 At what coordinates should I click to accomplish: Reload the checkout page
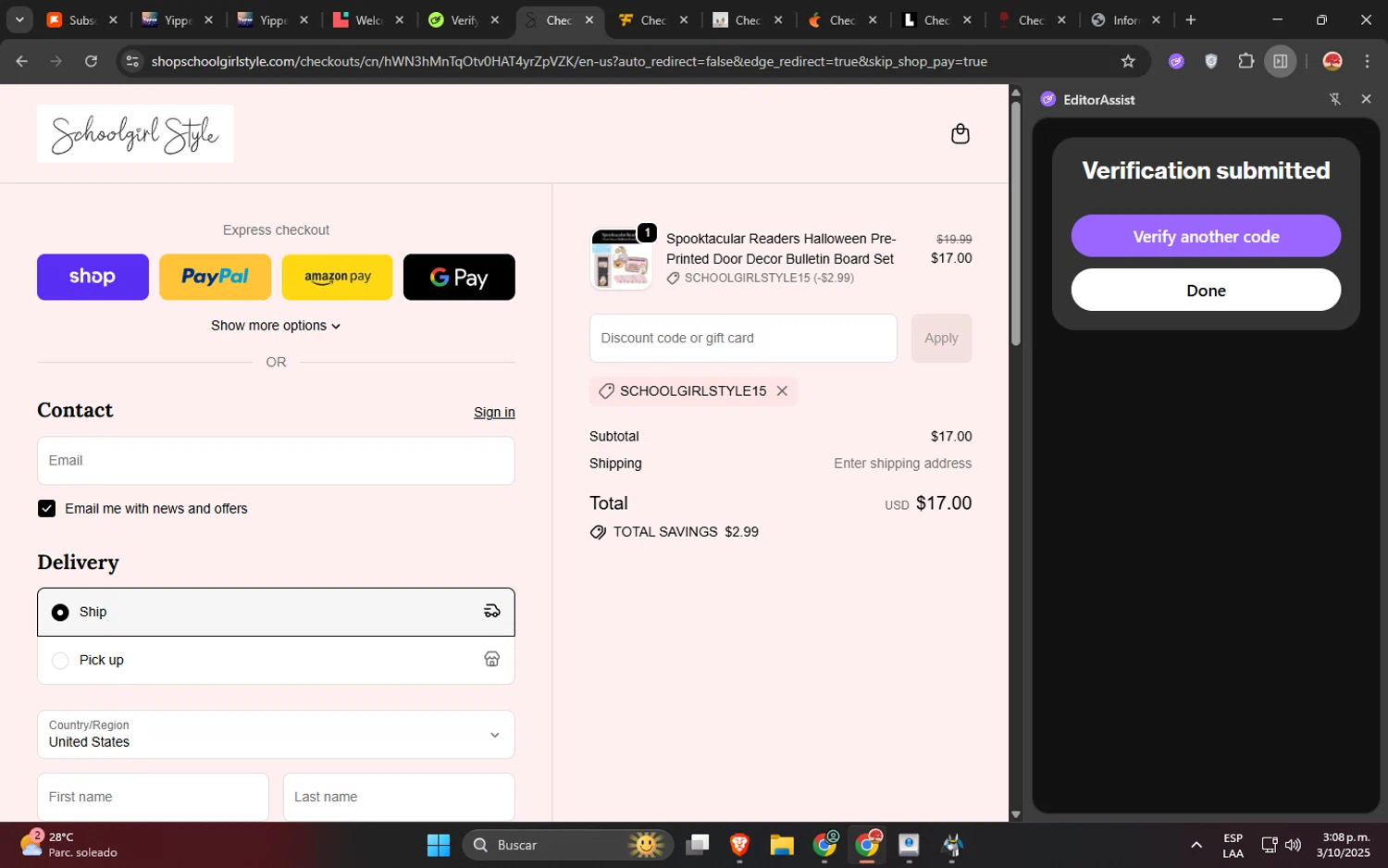pos(91,61)
